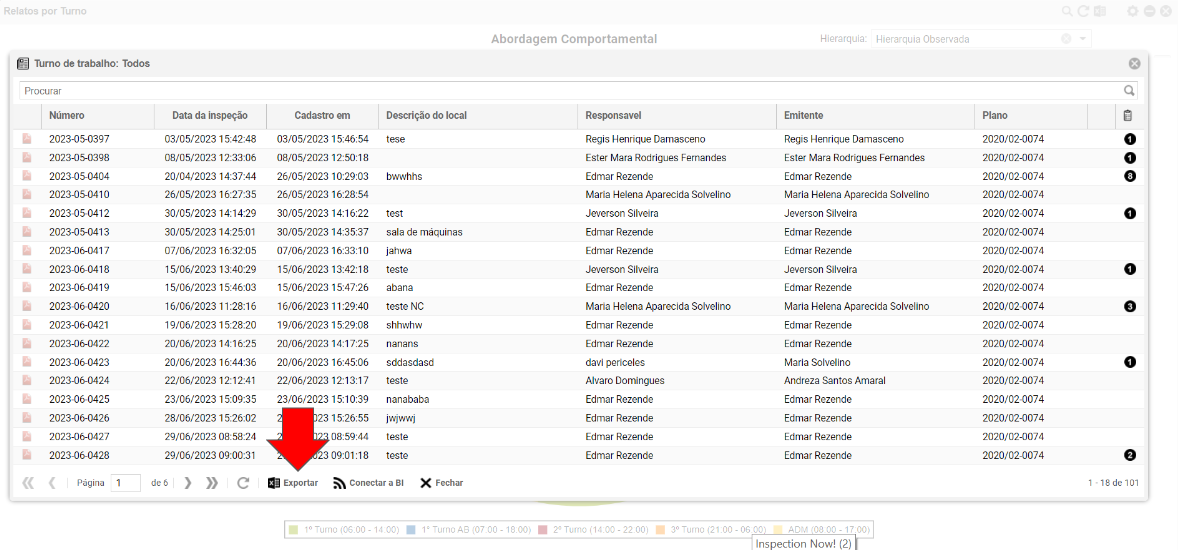Open the PDF icon for record 2023-05-0397

pos(27,139)
